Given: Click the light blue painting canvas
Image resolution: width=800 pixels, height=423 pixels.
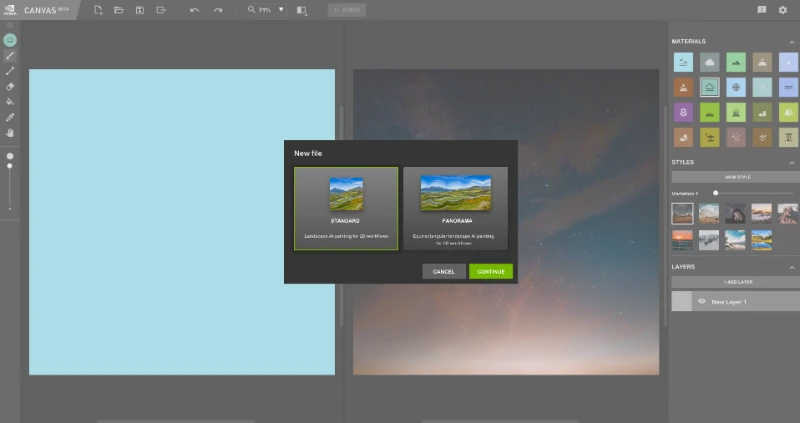Looking at the screenshot, I should click(x=182, y=222).
